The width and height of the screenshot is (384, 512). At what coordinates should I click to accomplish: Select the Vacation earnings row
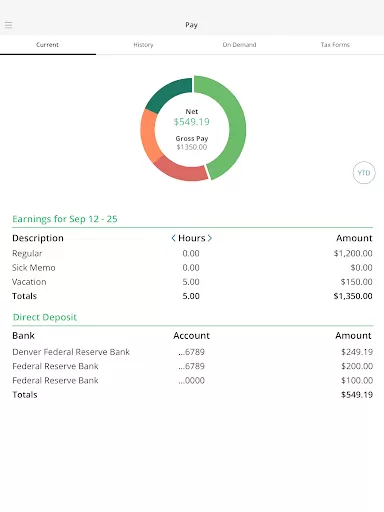click(x=192, y=282)
